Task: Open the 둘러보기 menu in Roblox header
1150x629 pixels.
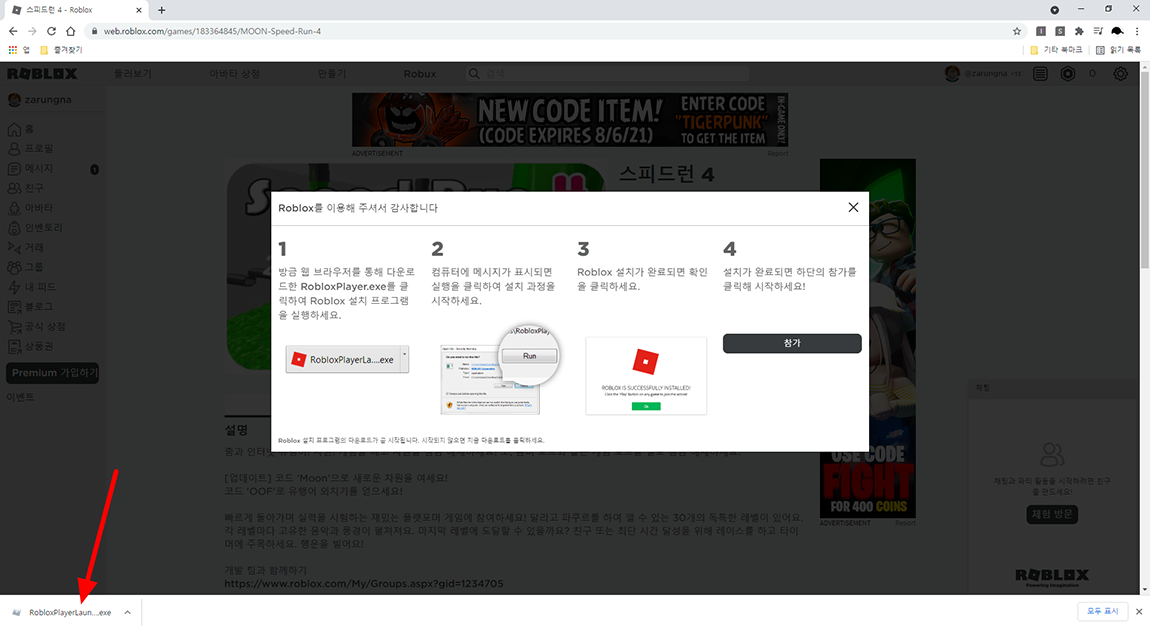Action: coord(133,73)
